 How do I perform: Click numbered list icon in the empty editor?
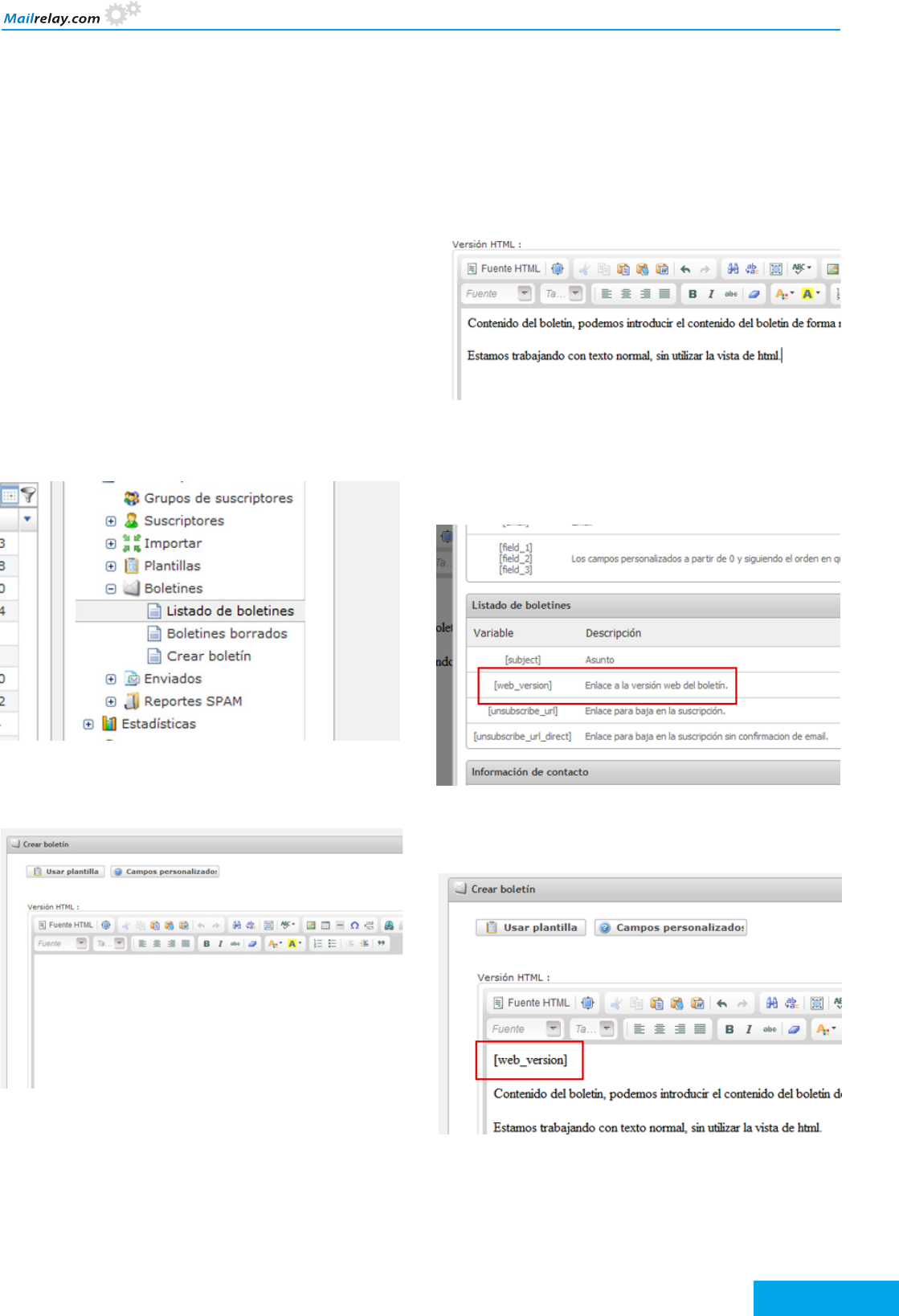(x=317, y=943)
